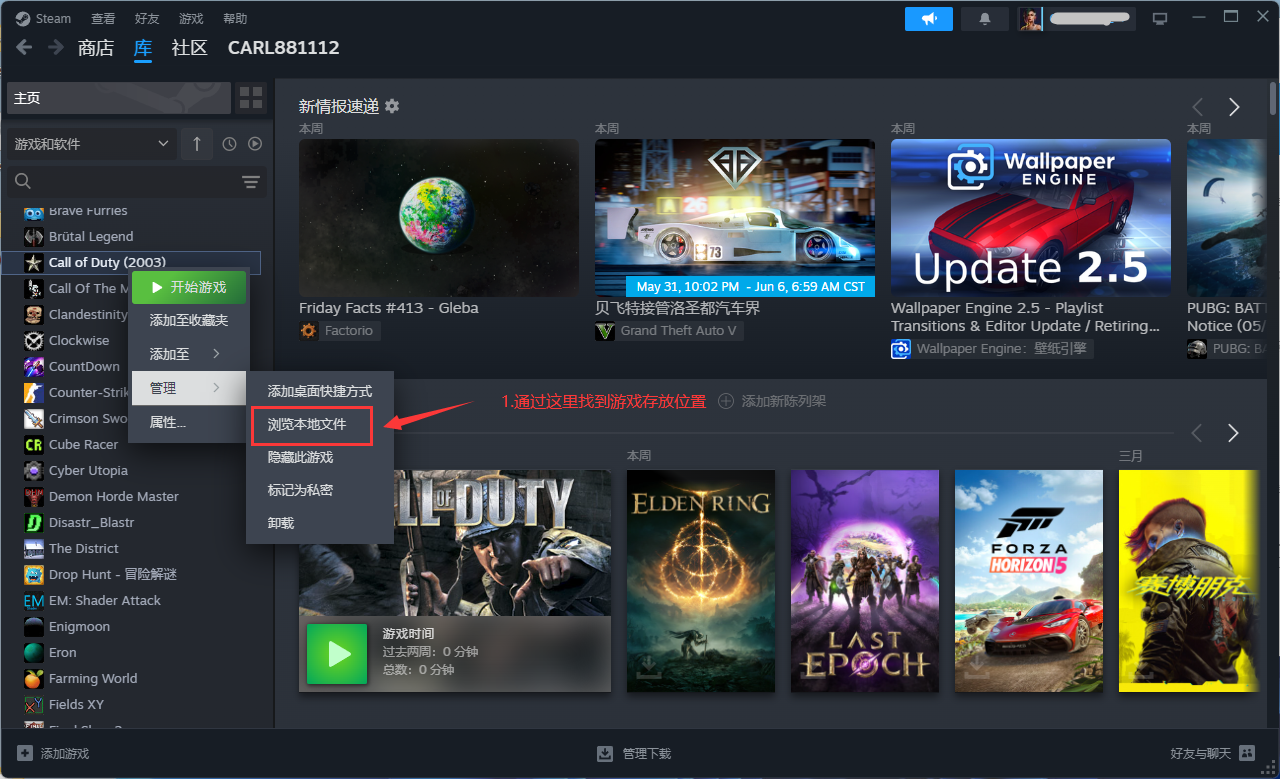Open the library search filter icon
1280x779 pixels.
(x=250, y=182)
